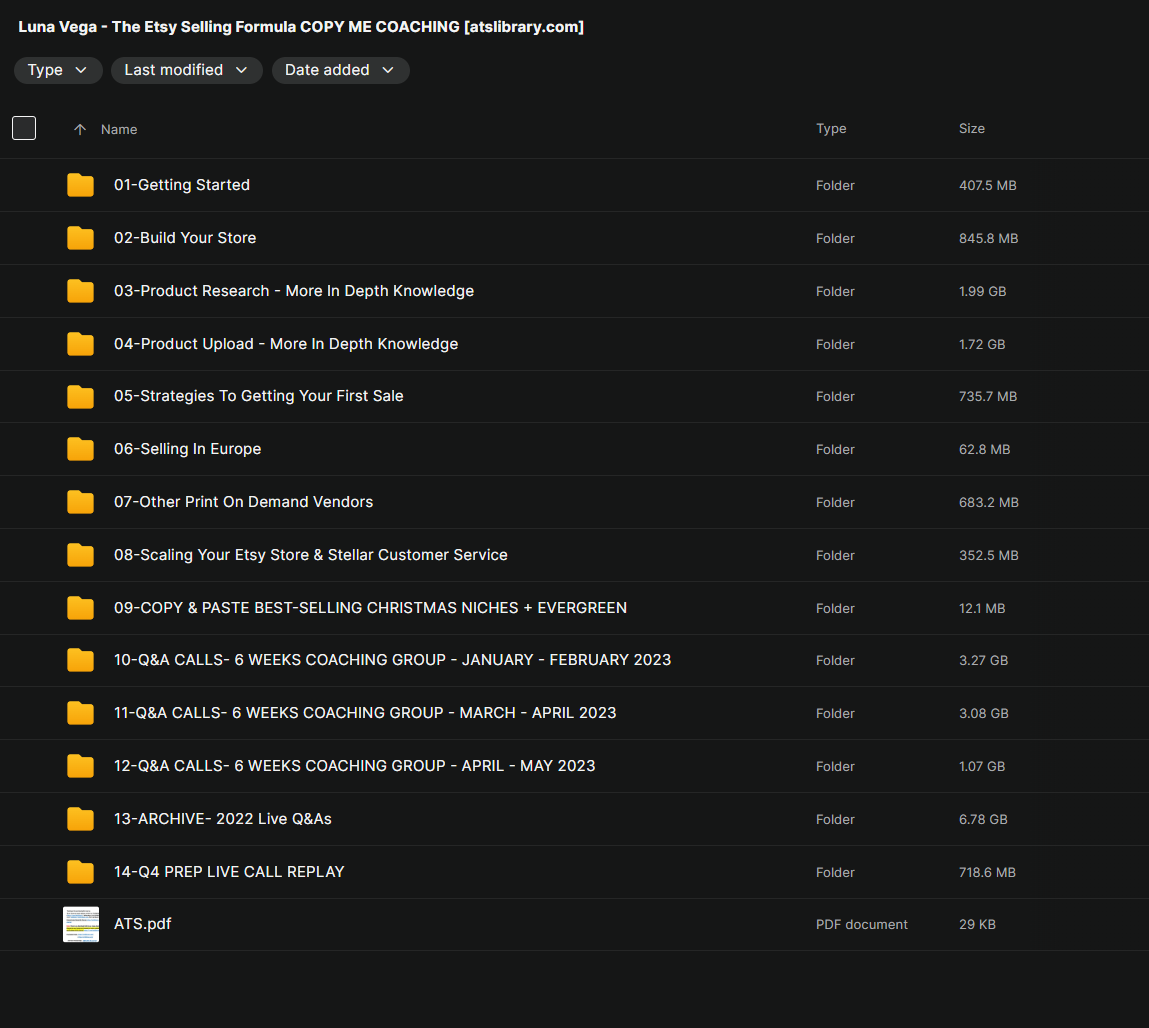Reverse sort order with the Name arrow icon

pyautogui.click(x=80, y=130)
